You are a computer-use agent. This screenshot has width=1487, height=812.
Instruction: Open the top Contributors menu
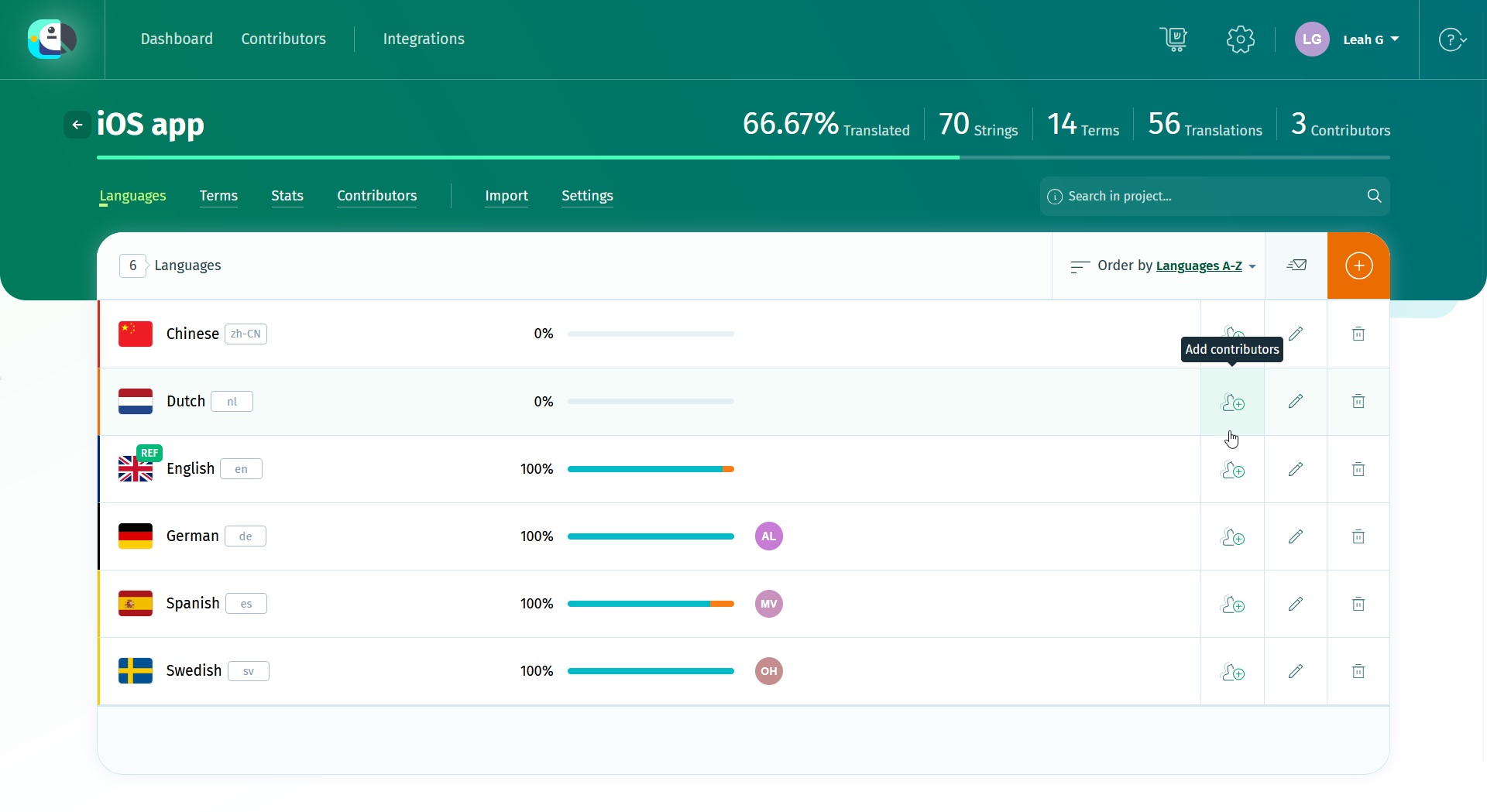pyautogui.click(x=283, y=39)
